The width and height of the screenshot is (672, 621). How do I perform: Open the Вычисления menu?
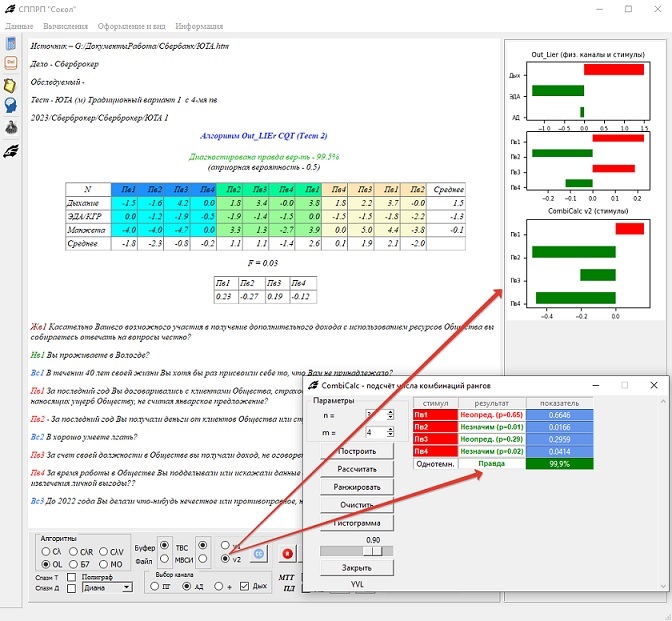click(65, 26)
